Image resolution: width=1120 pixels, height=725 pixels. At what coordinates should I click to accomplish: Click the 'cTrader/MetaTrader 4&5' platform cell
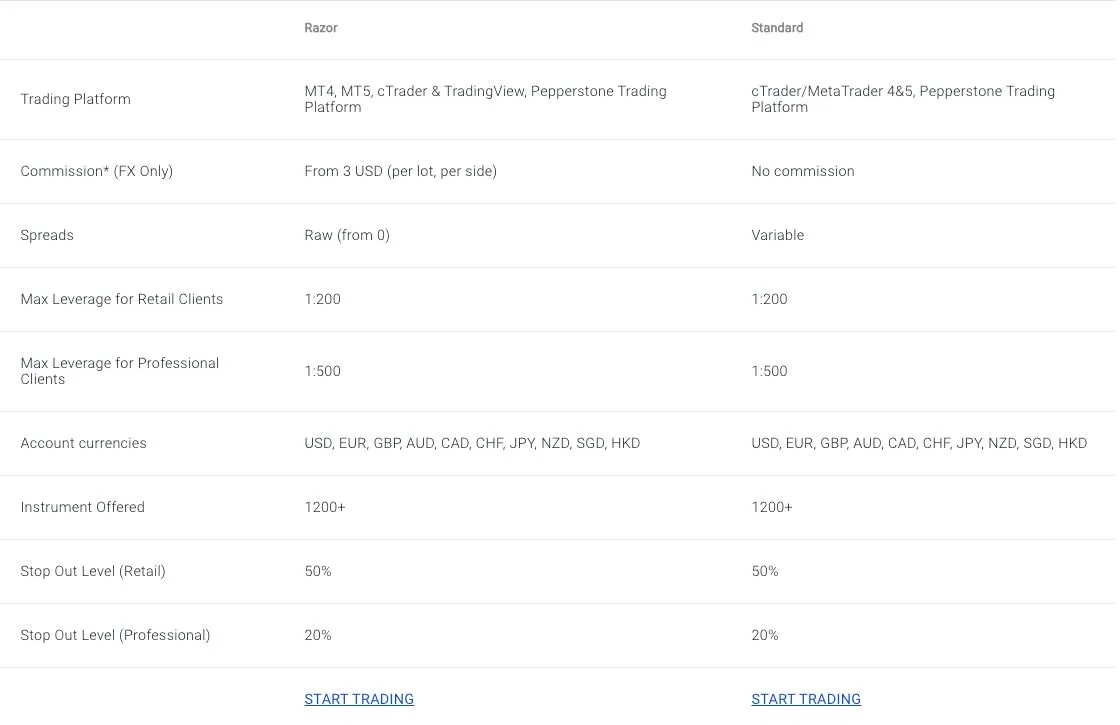coord(903,99)
